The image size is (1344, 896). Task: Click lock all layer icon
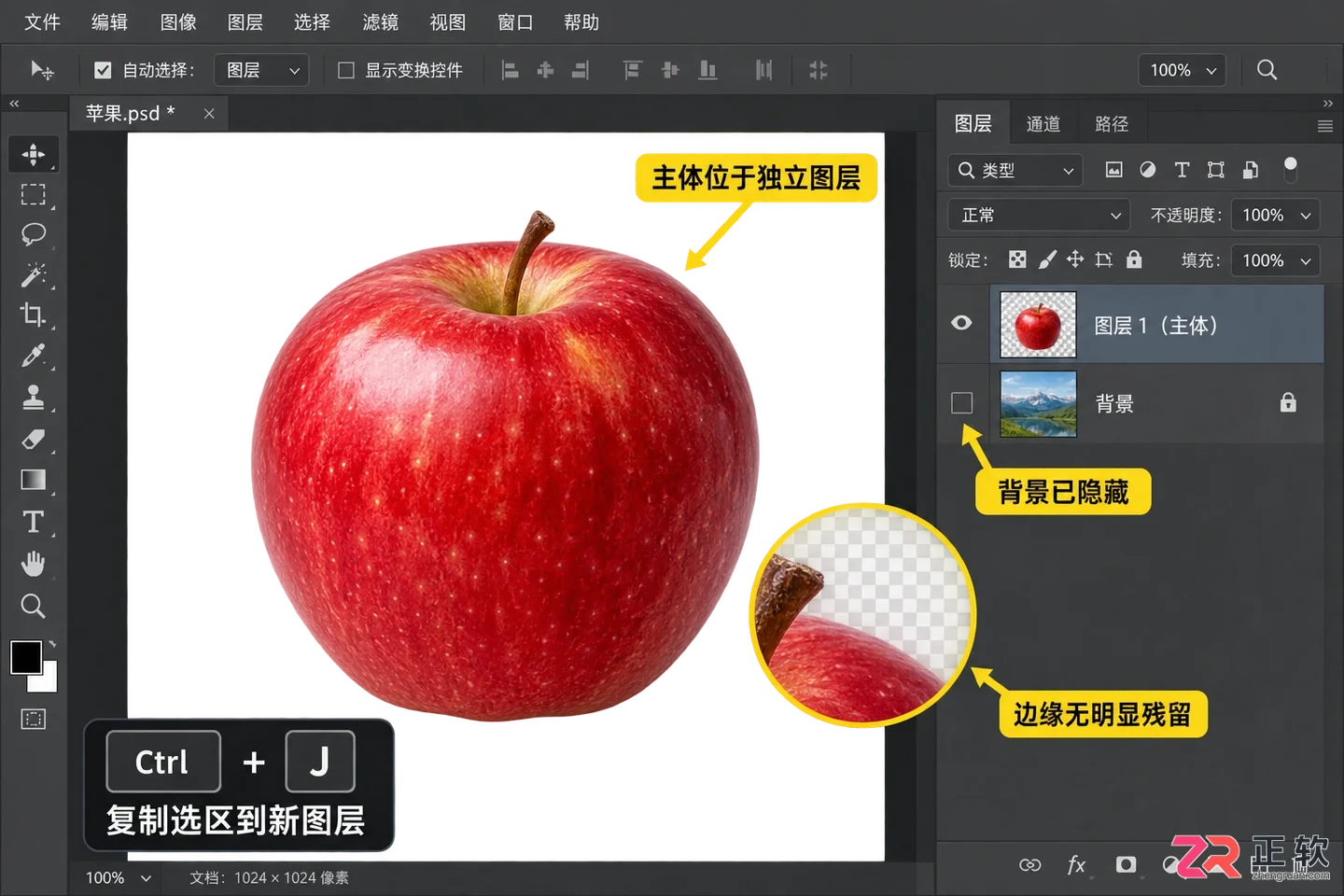pyautogui.click(x=1134, y=259)
